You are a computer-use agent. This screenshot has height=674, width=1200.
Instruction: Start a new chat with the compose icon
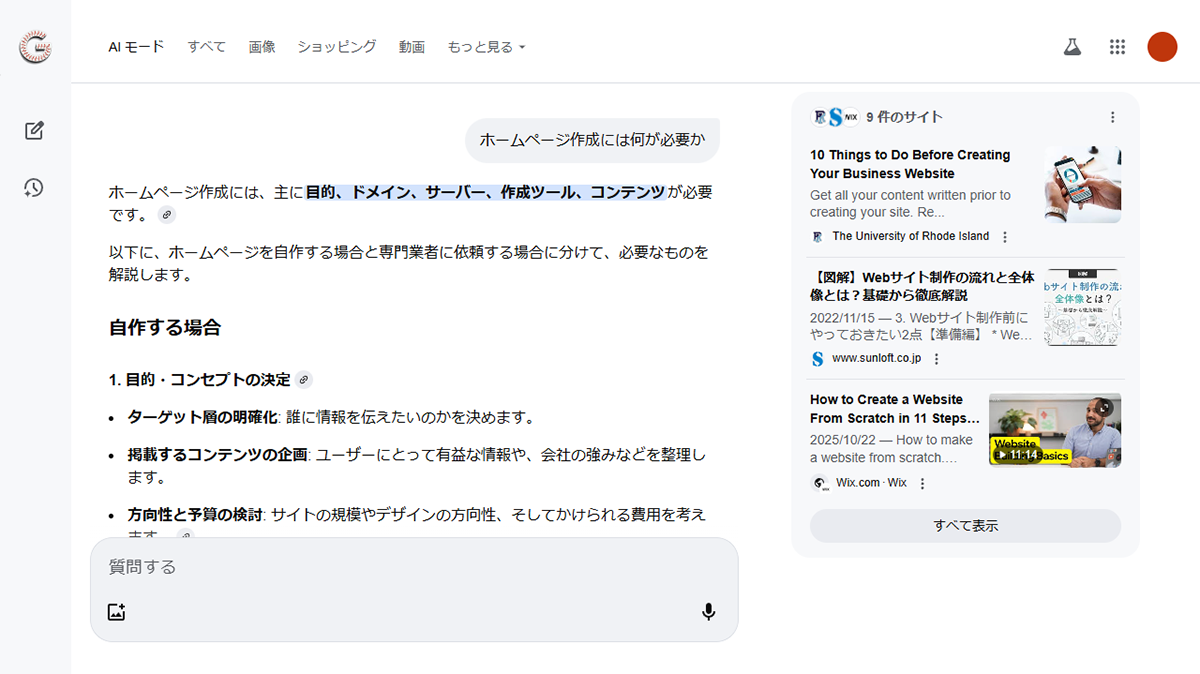point(35,130)
